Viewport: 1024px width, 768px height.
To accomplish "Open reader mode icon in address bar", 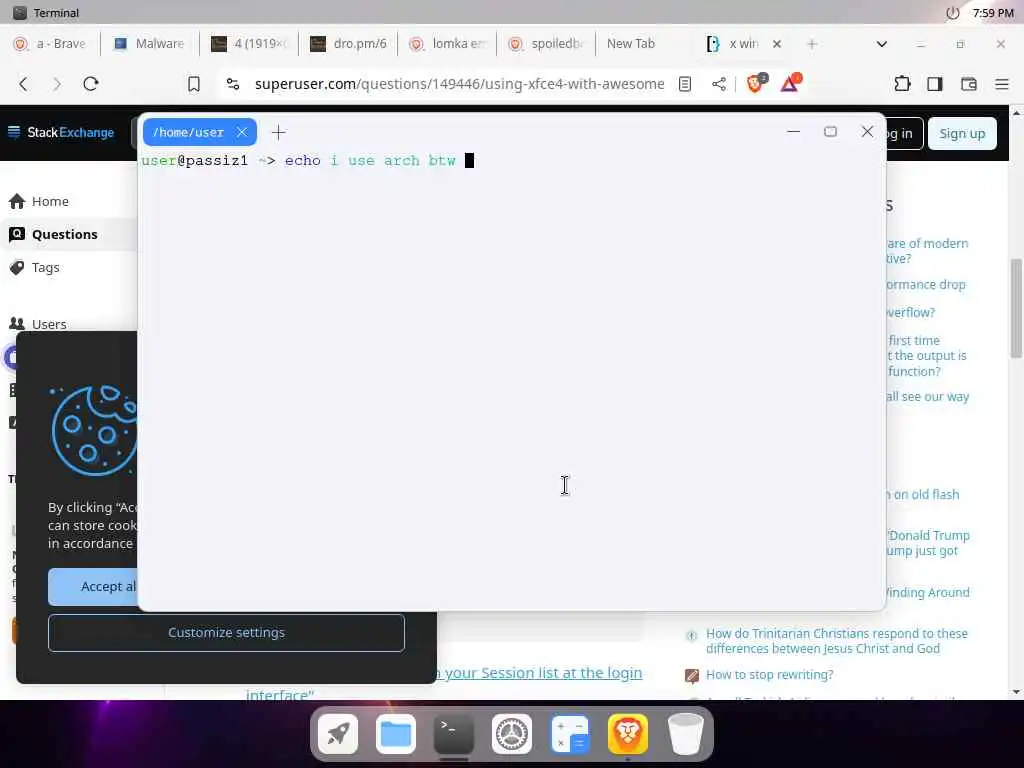I will pyautogui.click(x=684, y=84).
